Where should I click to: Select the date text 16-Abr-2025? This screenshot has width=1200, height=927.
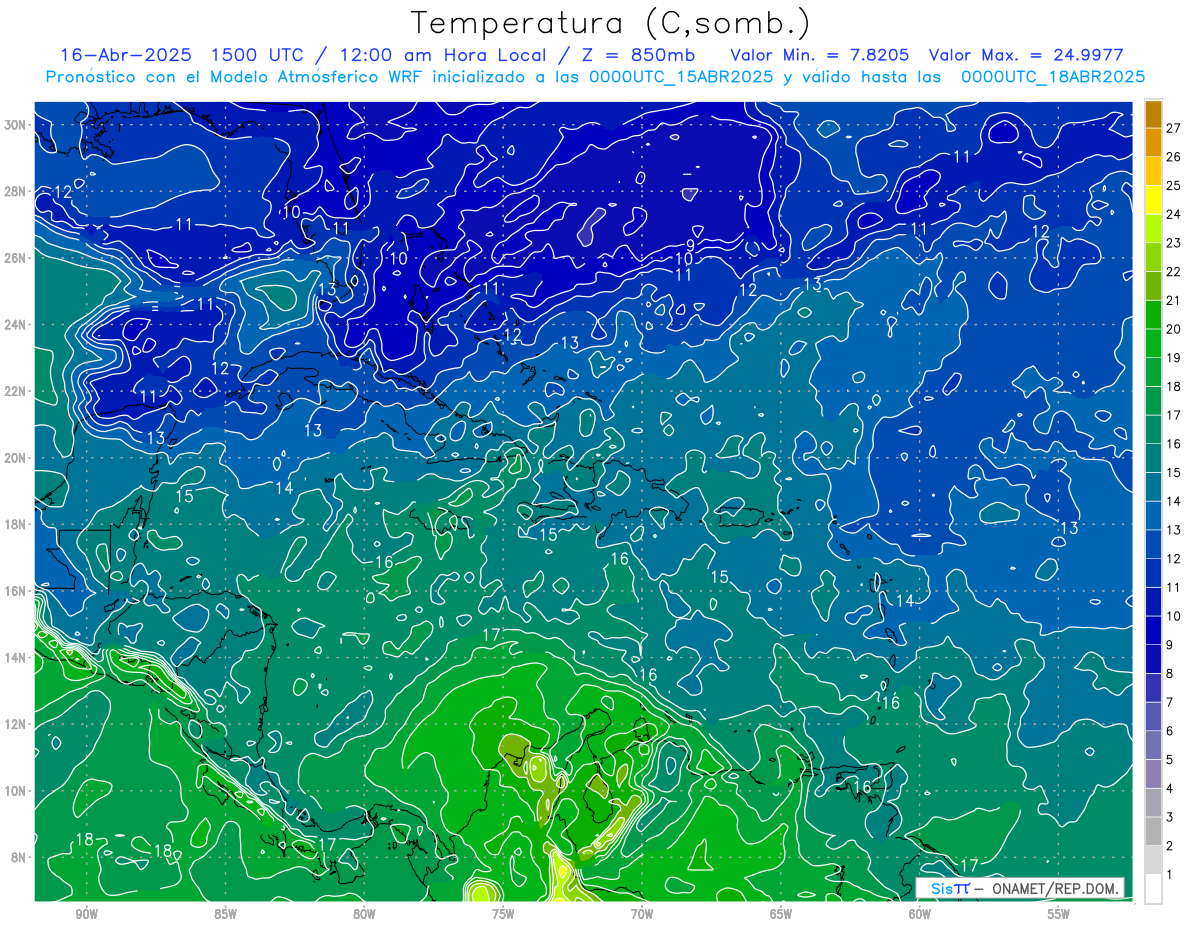point(125,55)
